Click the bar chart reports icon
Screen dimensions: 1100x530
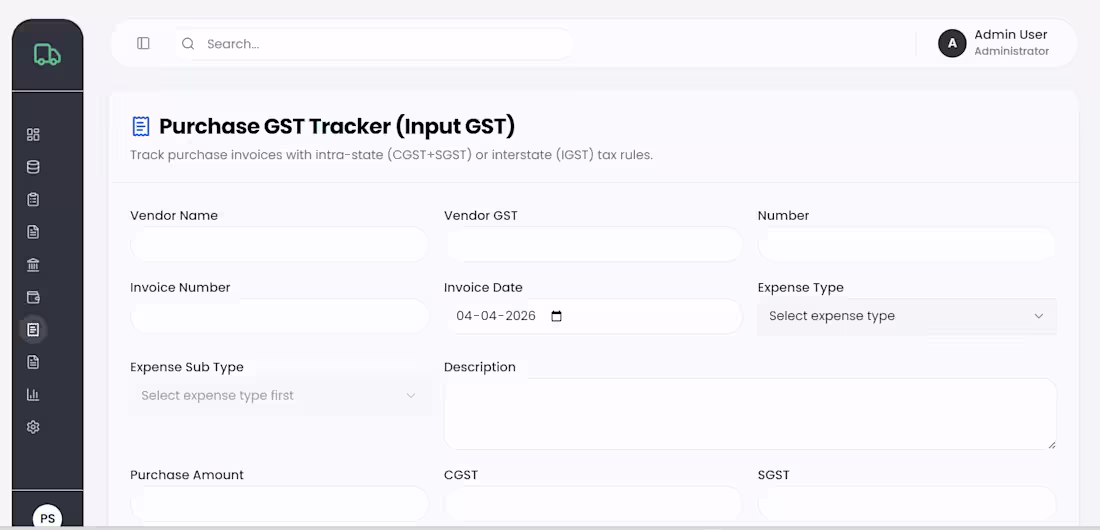33,394
